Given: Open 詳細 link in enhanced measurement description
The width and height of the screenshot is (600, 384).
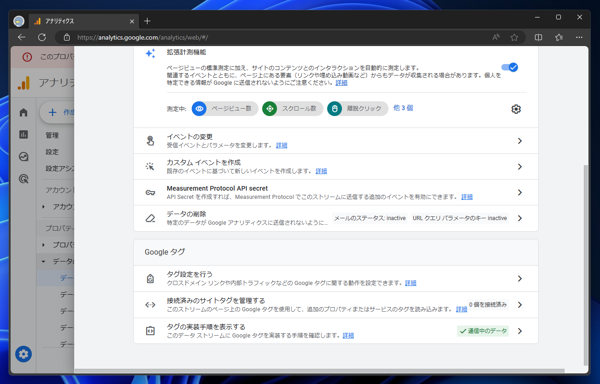Looking at the screenshot, I should pyautogui.click(x=341, y=83).
